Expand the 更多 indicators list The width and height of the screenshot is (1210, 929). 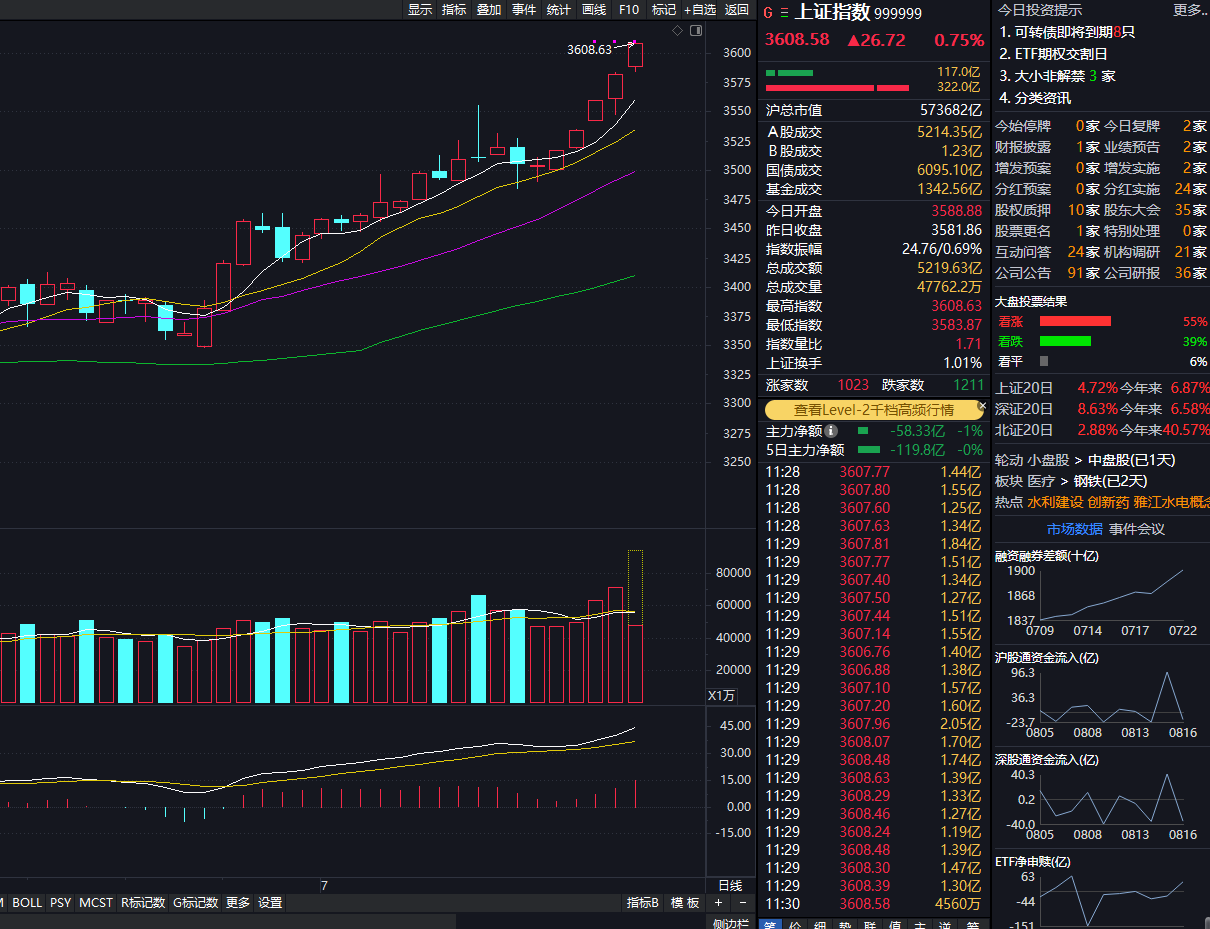[x=238, y=903]
